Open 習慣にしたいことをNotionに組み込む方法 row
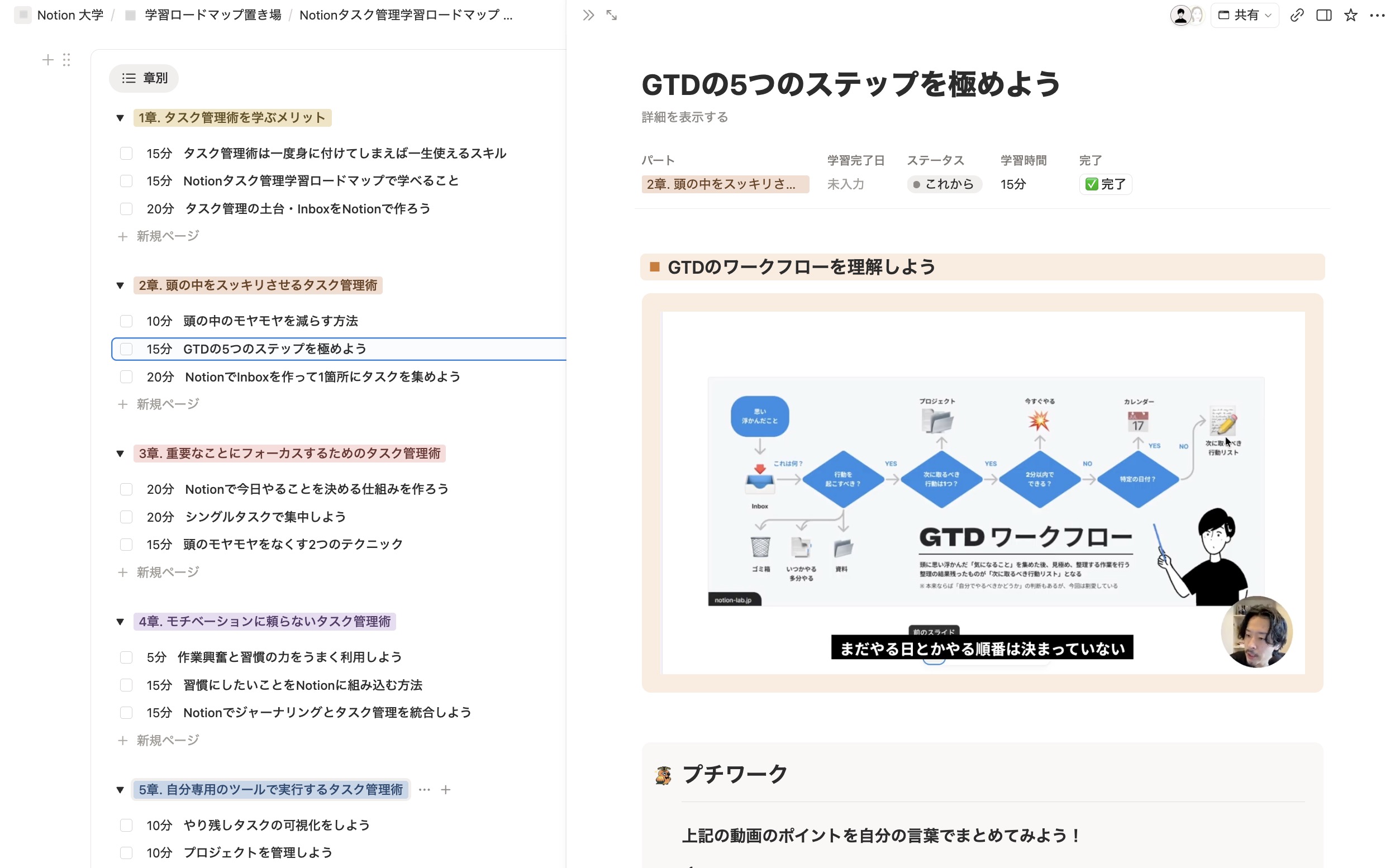Viewport: 1390px width, 868px height. coord(303,685)
